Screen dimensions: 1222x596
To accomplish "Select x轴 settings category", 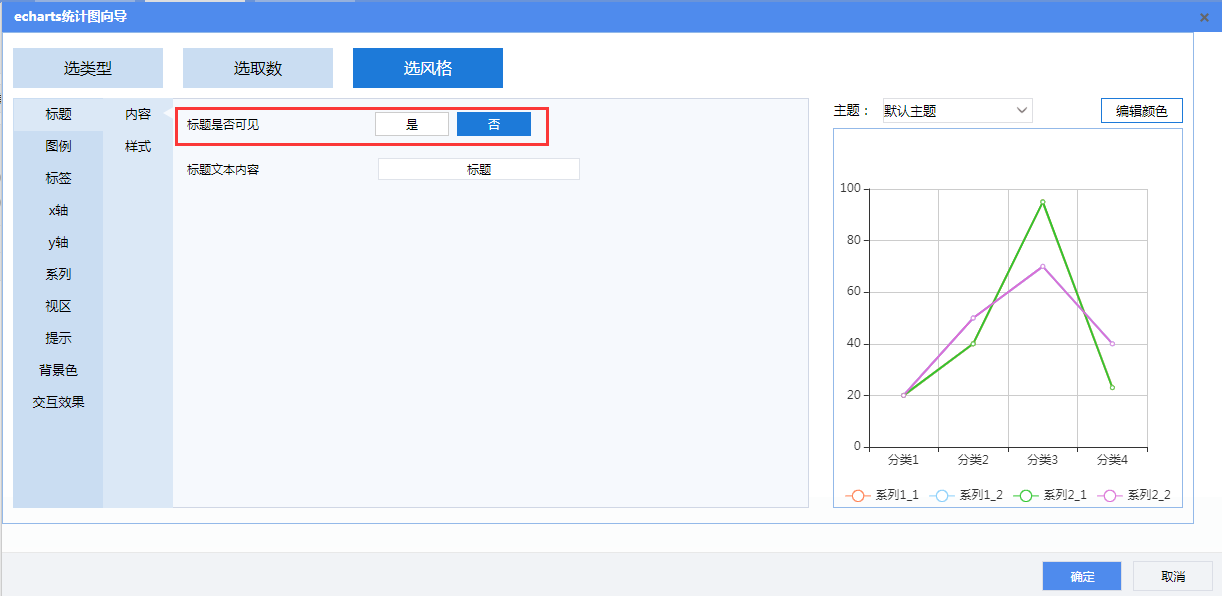I will pos(58,210).
